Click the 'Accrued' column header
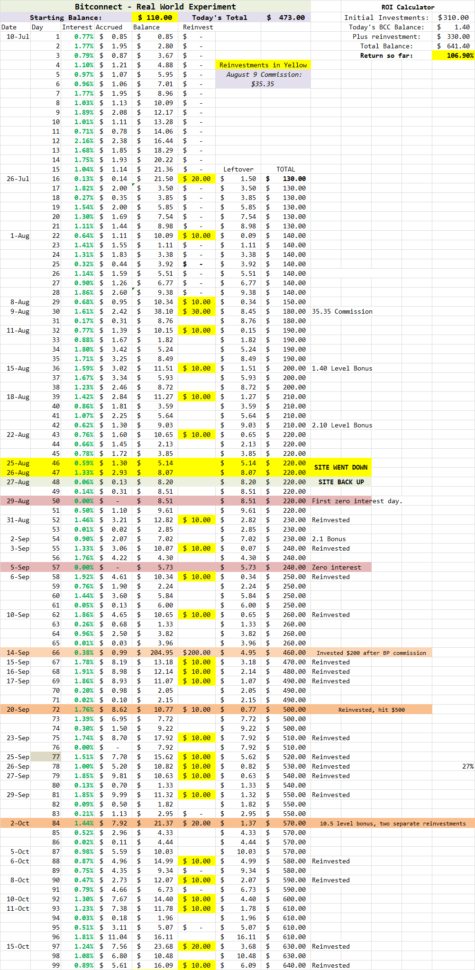The image size is (475, 970). point(109,27)
